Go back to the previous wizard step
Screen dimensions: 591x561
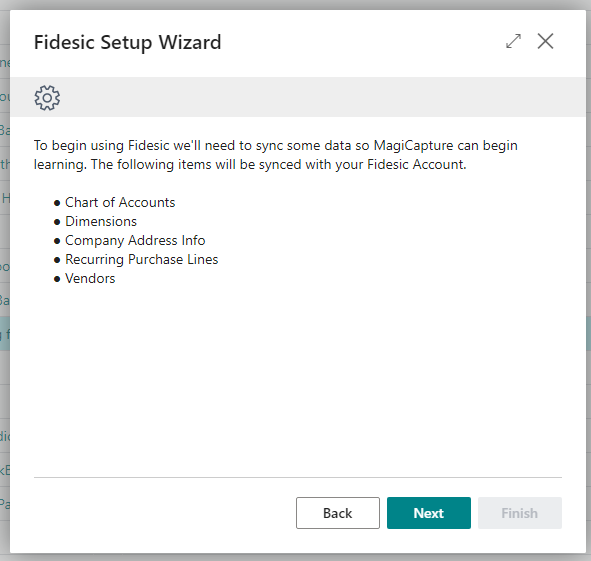tap(338, 513)
